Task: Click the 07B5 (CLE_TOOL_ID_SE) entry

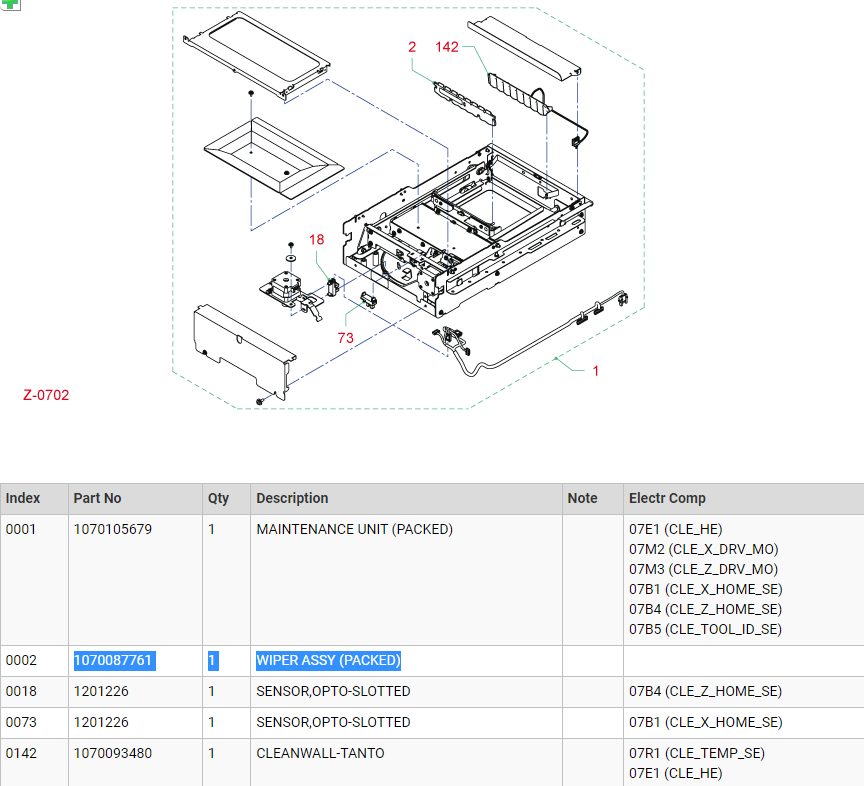Action: [705, 629]
